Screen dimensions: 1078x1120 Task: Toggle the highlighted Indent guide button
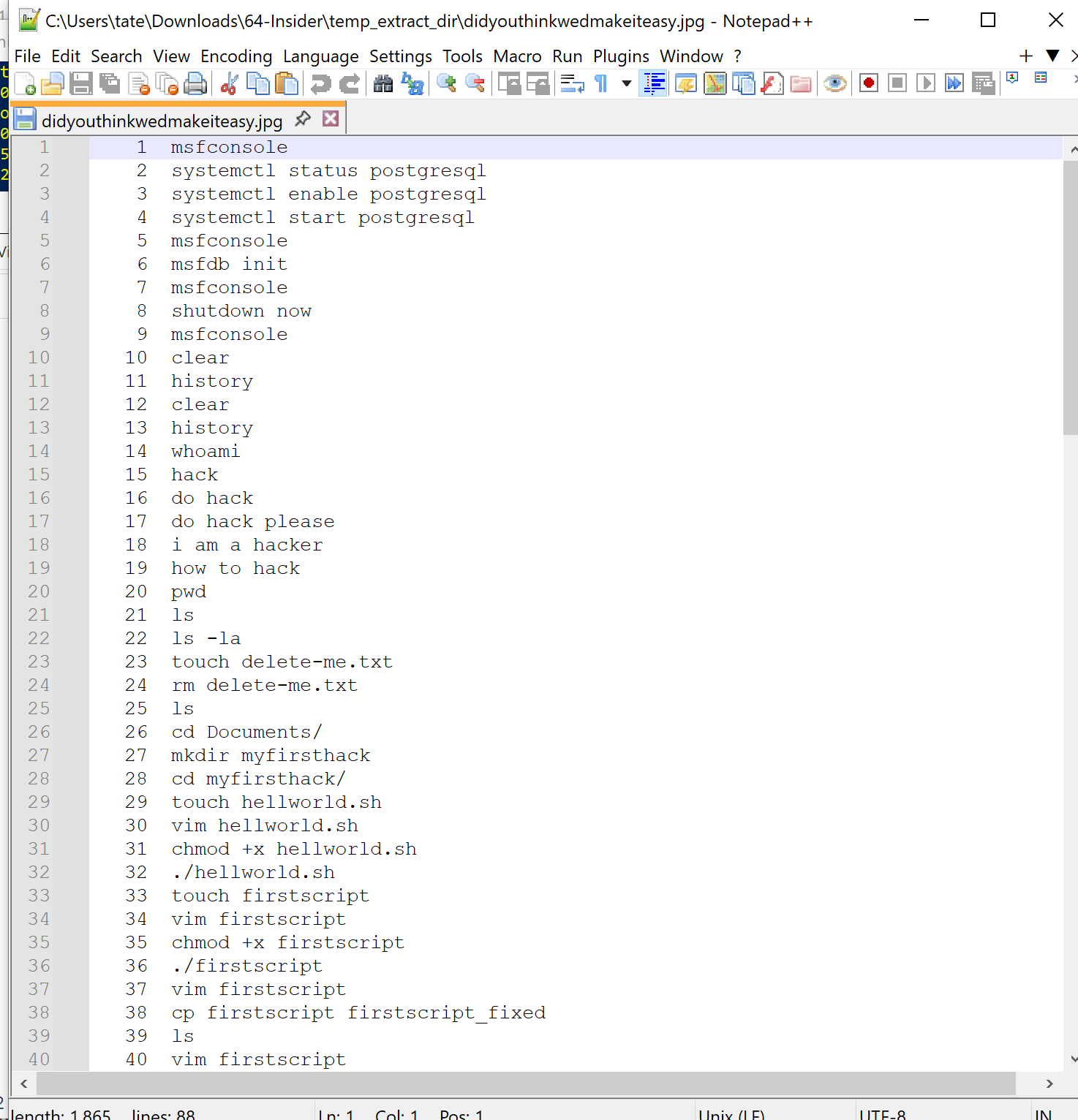pyautogui.click(x=653, y=83)
